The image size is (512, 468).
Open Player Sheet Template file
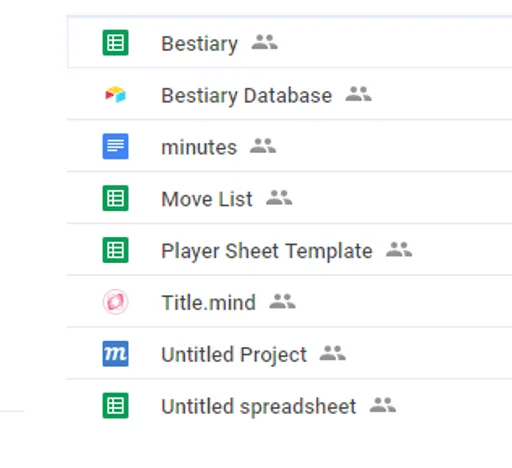click(x=267, y=251)
